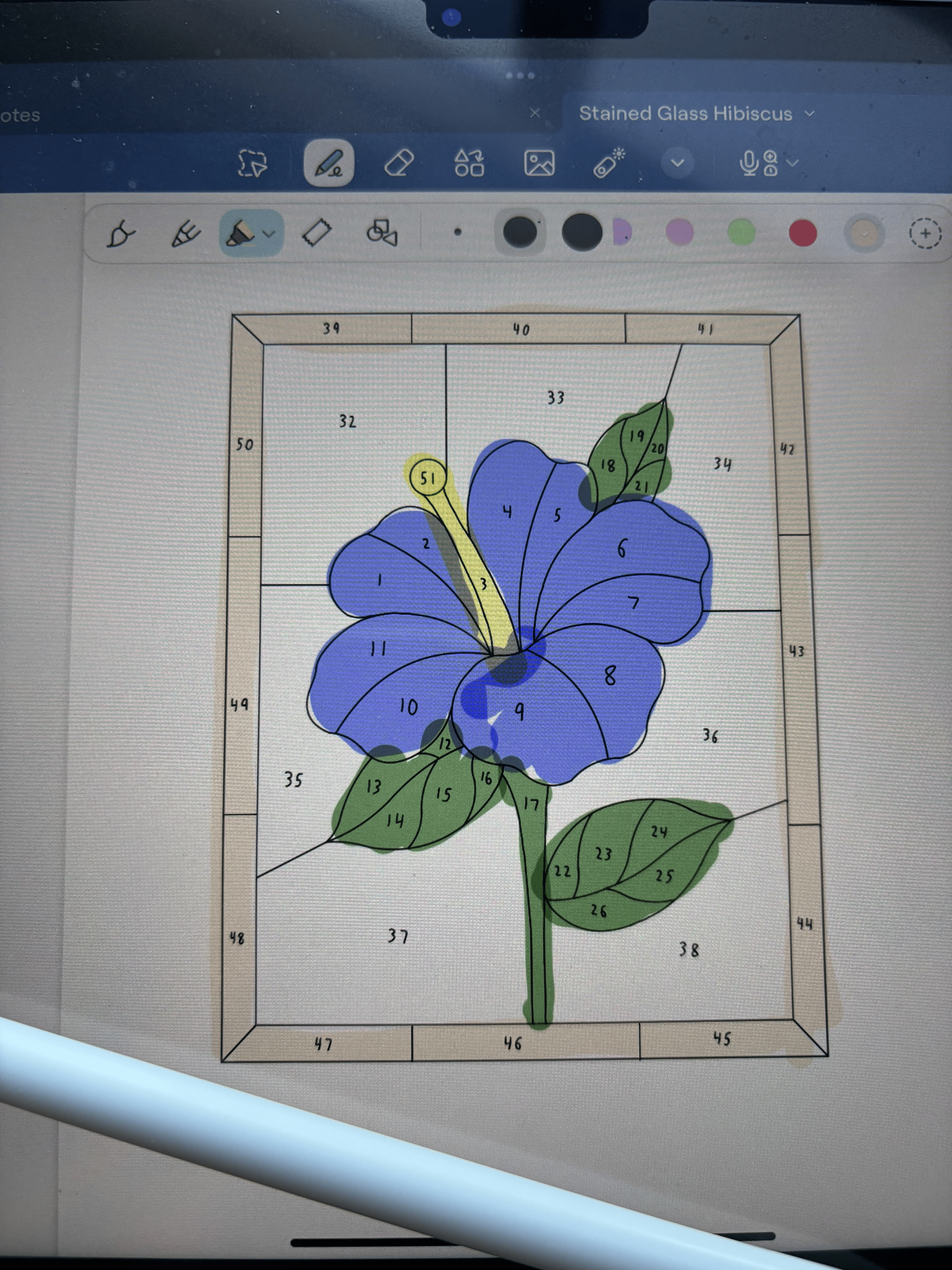The height and width of the screenshot is (1270, 952).
Task: Activate the laser pointer tool
Action: [x=609, y=163]
